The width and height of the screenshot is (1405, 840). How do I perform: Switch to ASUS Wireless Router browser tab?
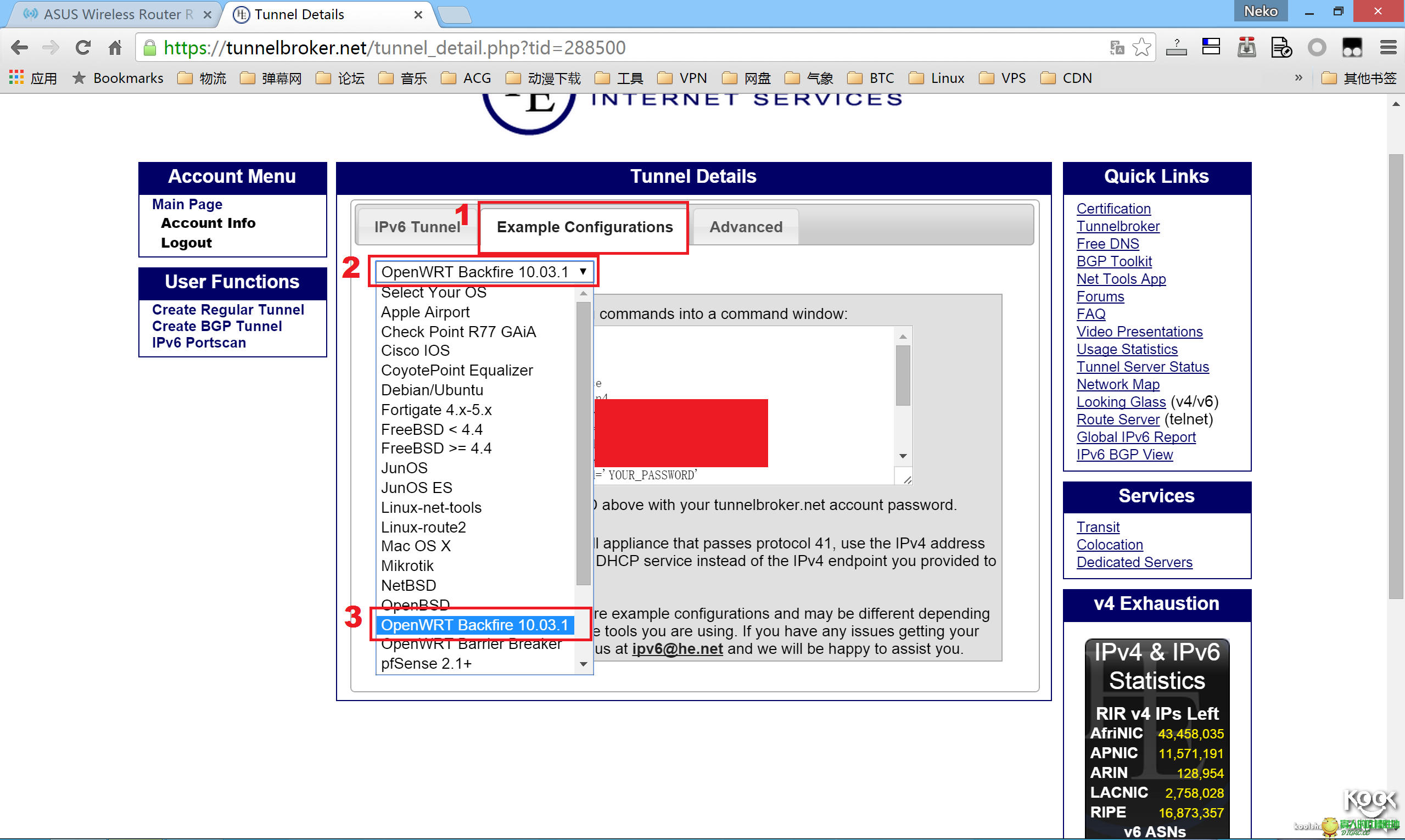[x=113, y=15]
